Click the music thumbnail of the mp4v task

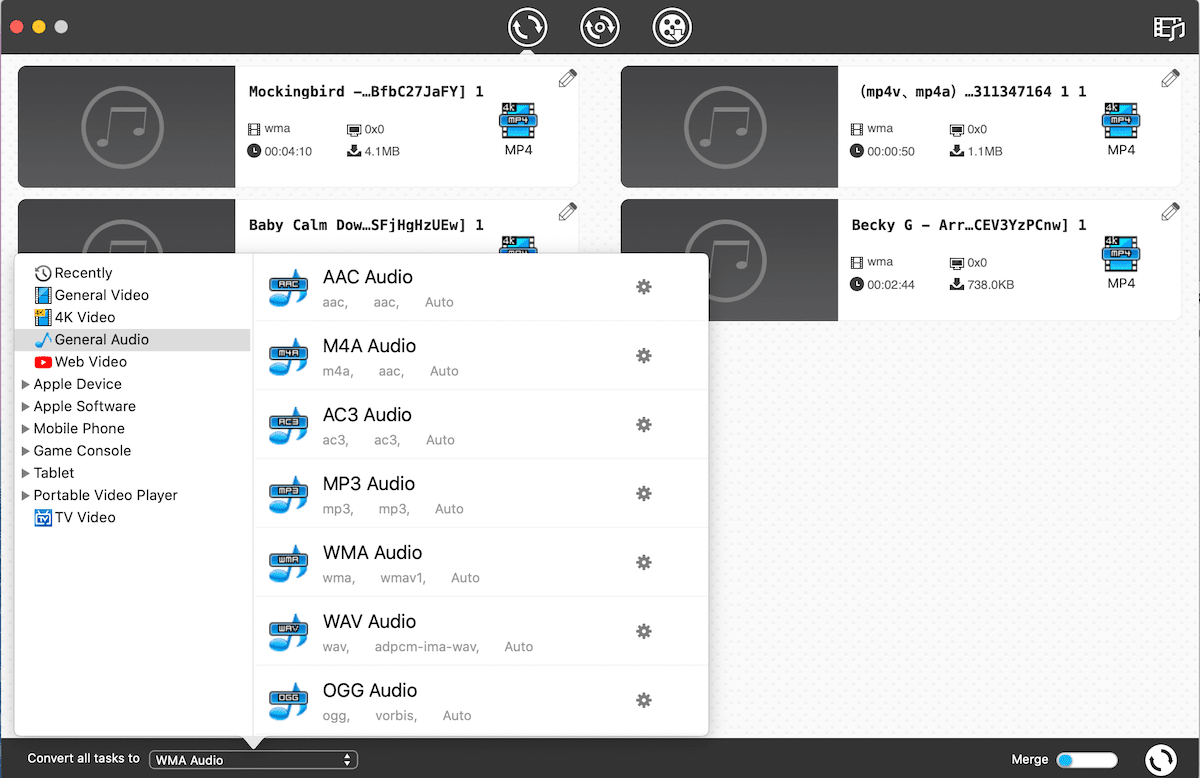click(729, 127)
